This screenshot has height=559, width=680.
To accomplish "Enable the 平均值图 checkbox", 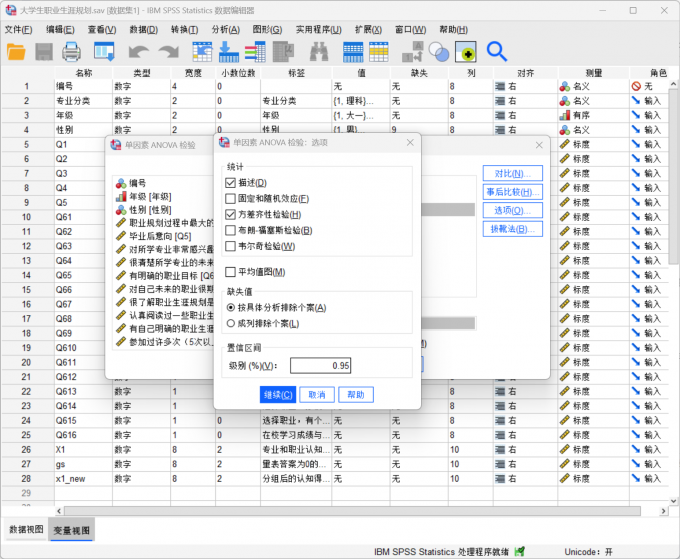I will 231,272.
